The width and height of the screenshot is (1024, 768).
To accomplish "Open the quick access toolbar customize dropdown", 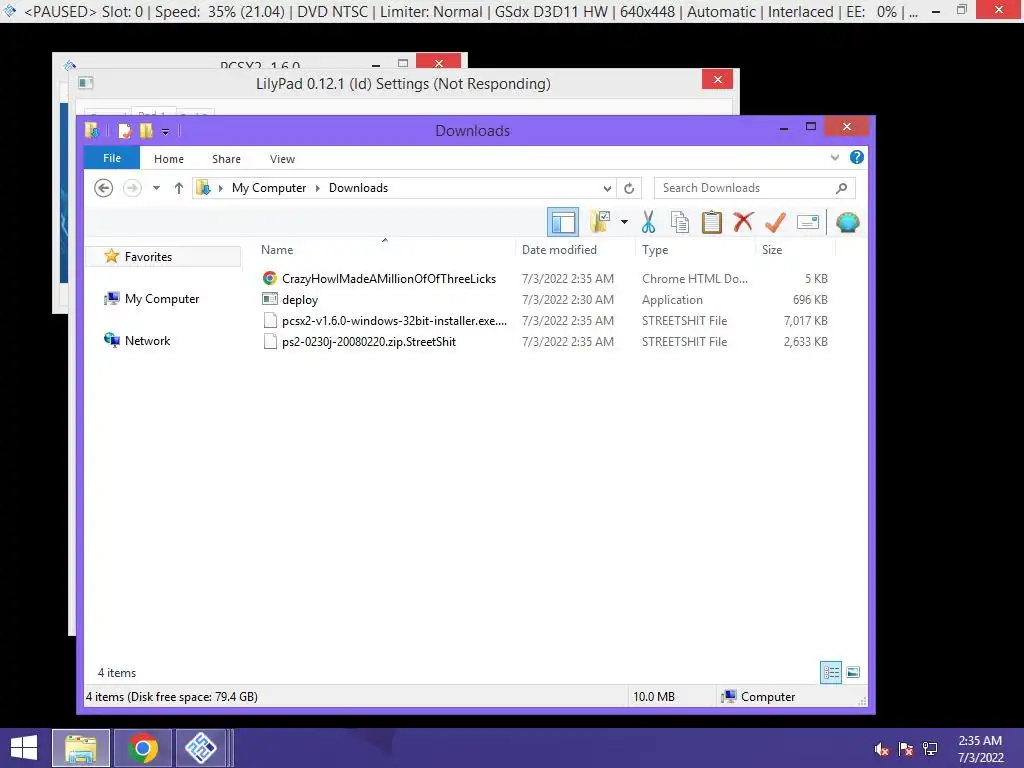I will pyautogui.click(x=165, y=131).
